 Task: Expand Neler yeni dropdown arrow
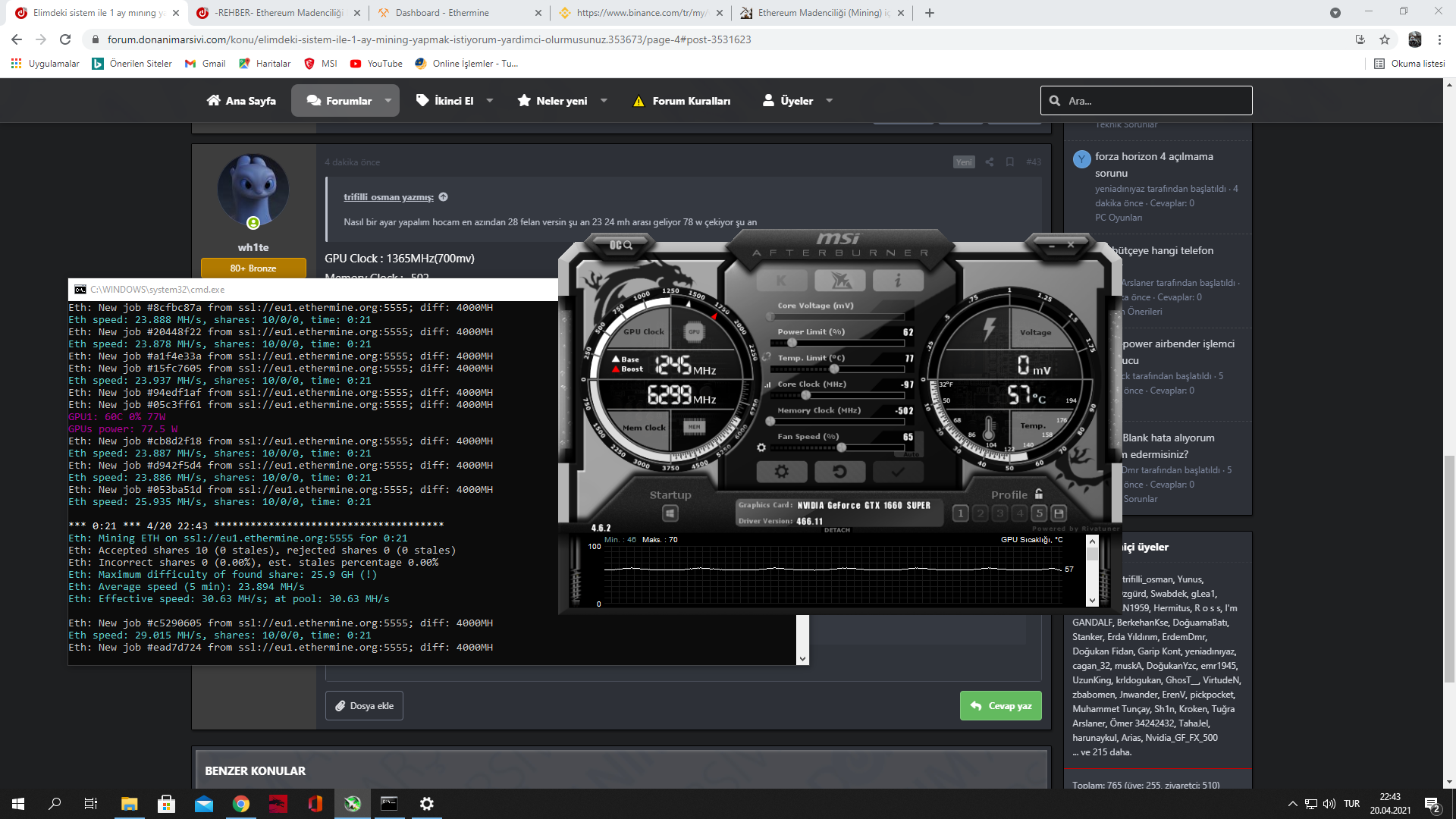click(604, 101)
